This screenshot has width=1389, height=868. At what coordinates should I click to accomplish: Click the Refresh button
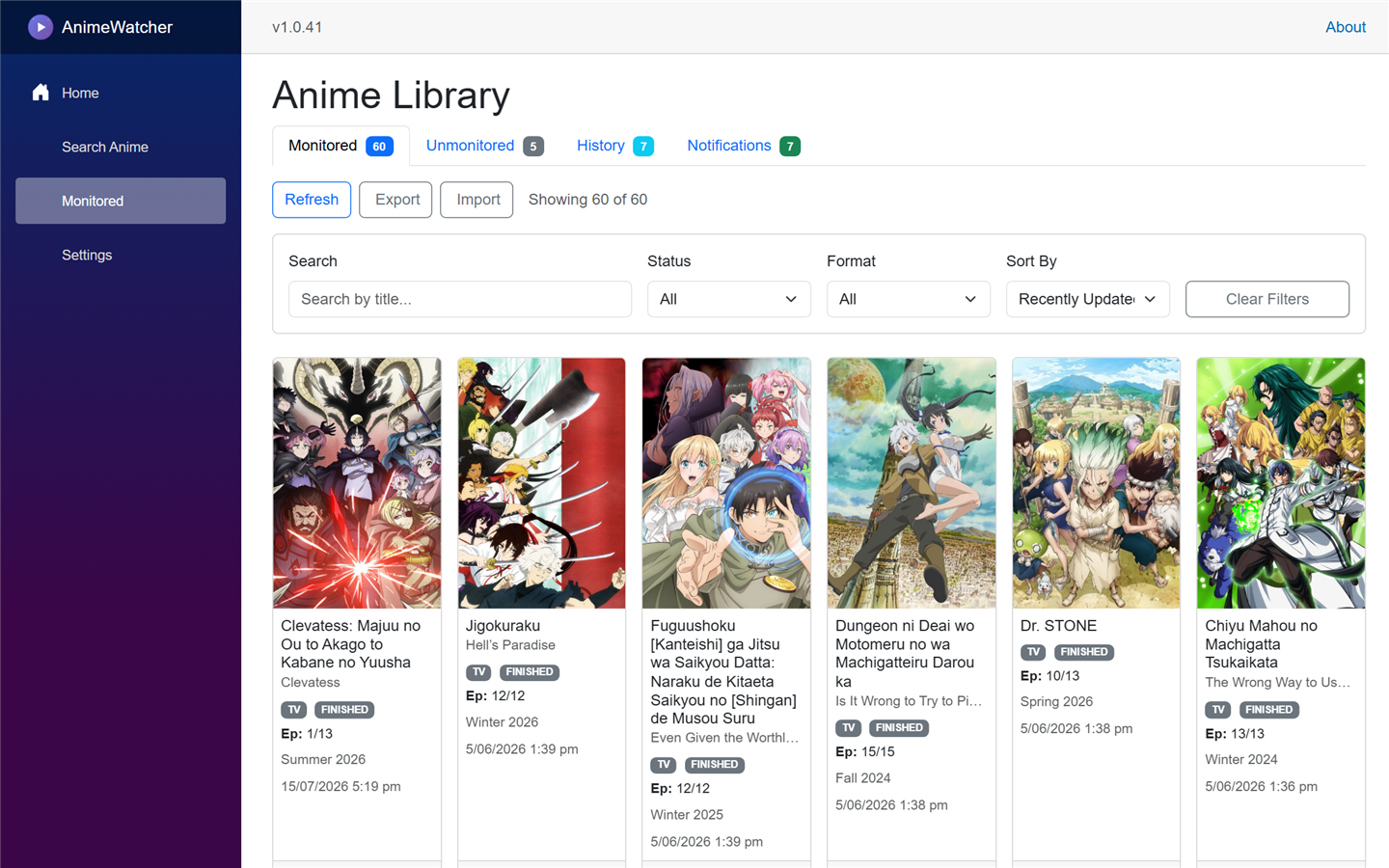tap(312, 200)
